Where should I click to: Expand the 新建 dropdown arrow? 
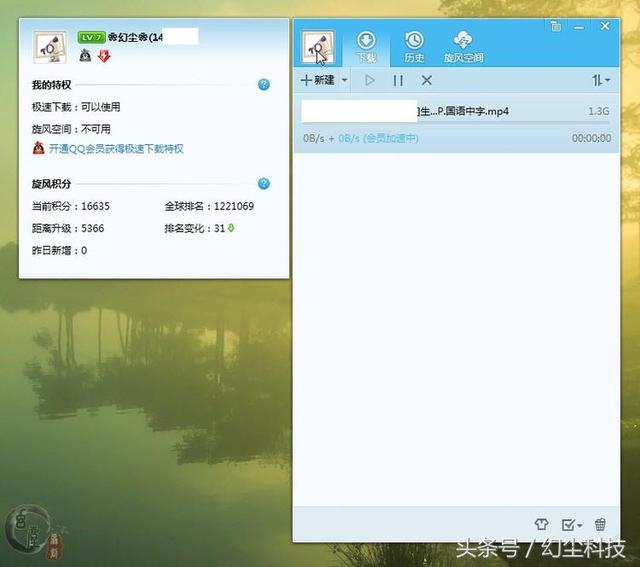pos(344,80)
